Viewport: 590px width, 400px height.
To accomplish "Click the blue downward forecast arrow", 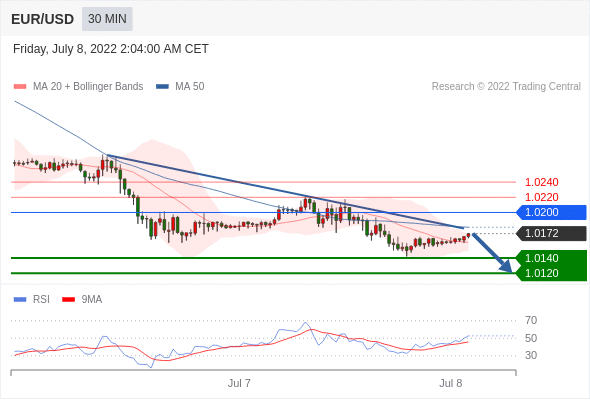I will [x=492, y=253].
